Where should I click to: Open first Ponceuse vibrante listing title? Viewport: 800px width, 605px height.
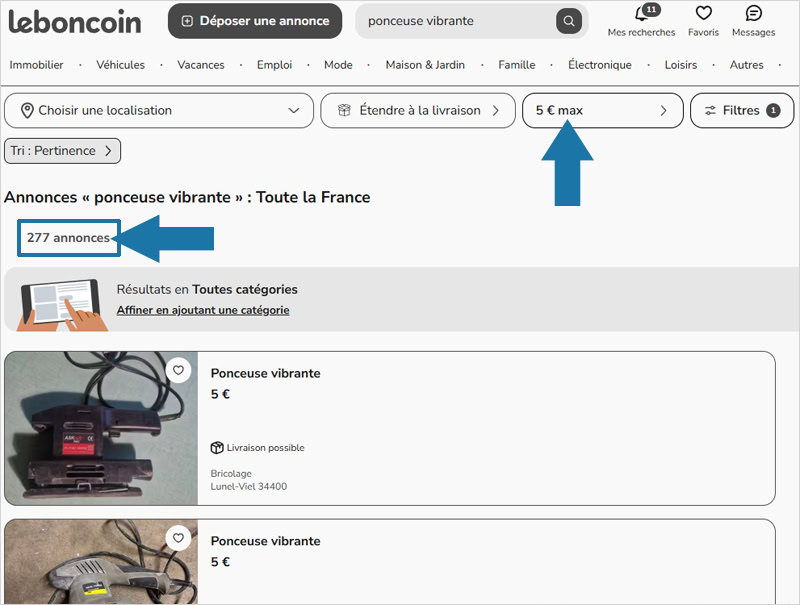[265, 373]
